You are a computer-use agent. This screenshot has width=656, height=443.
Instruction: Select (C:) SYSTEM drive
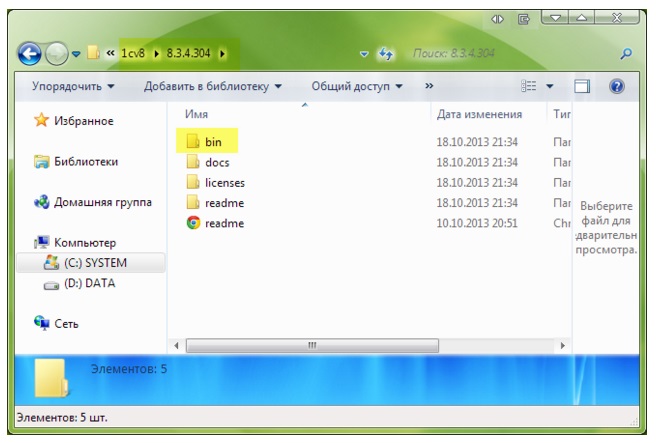point(95,263)
